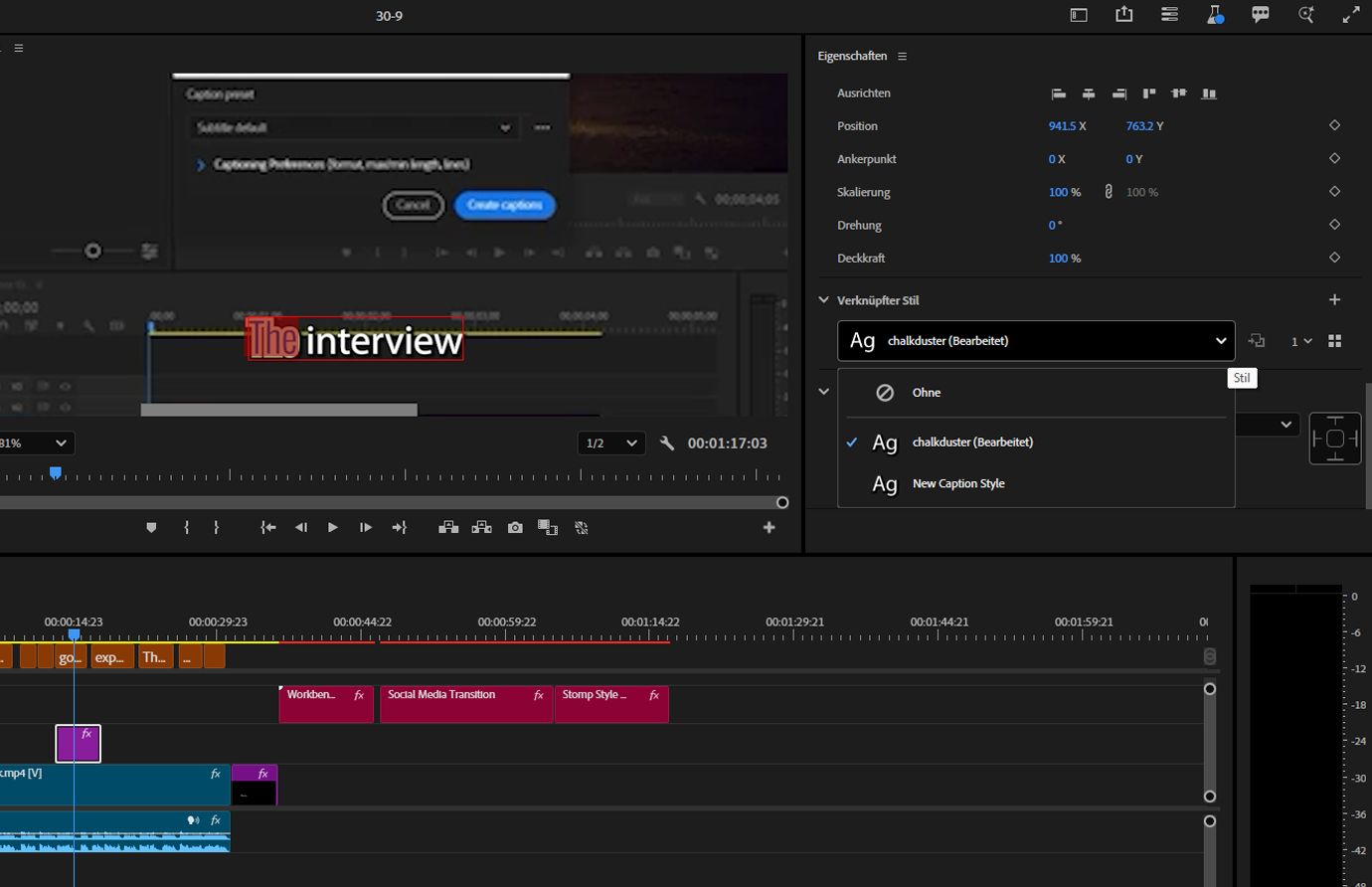
Task: Click the Add Marker icon in monitor
Action: 151,528
